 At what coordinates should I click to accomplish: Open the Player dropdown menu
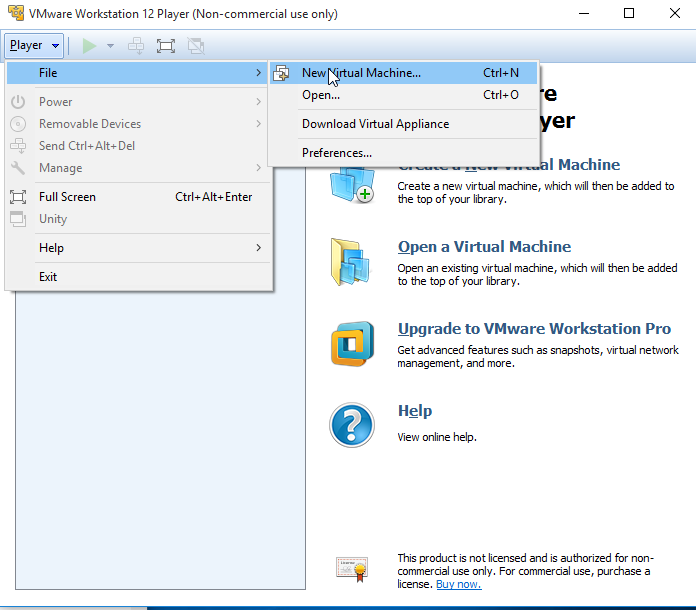point(34,45)
